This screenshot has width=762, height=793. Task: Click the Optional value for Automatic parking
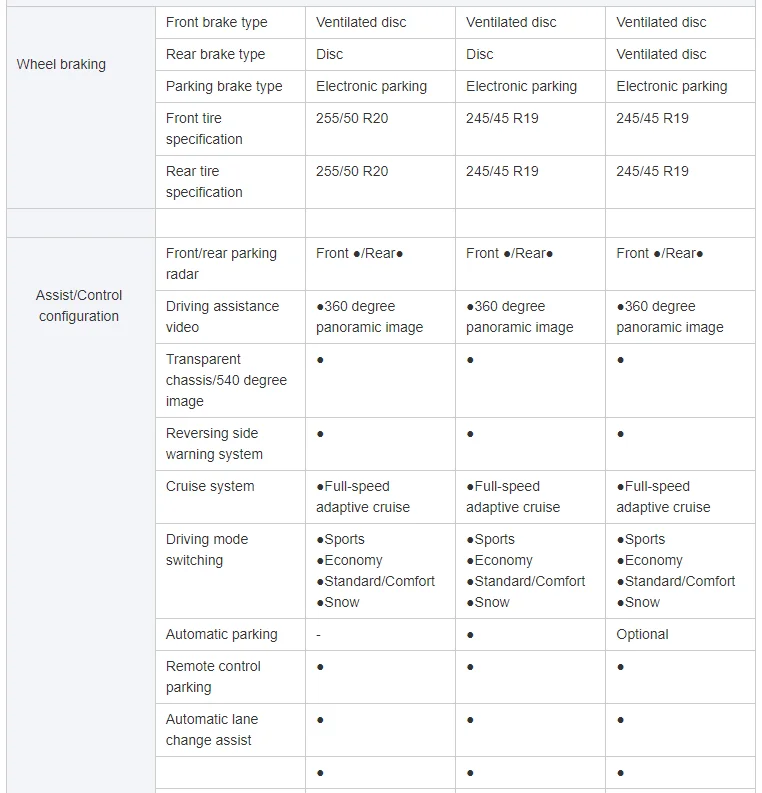click(x=642, y=634)
